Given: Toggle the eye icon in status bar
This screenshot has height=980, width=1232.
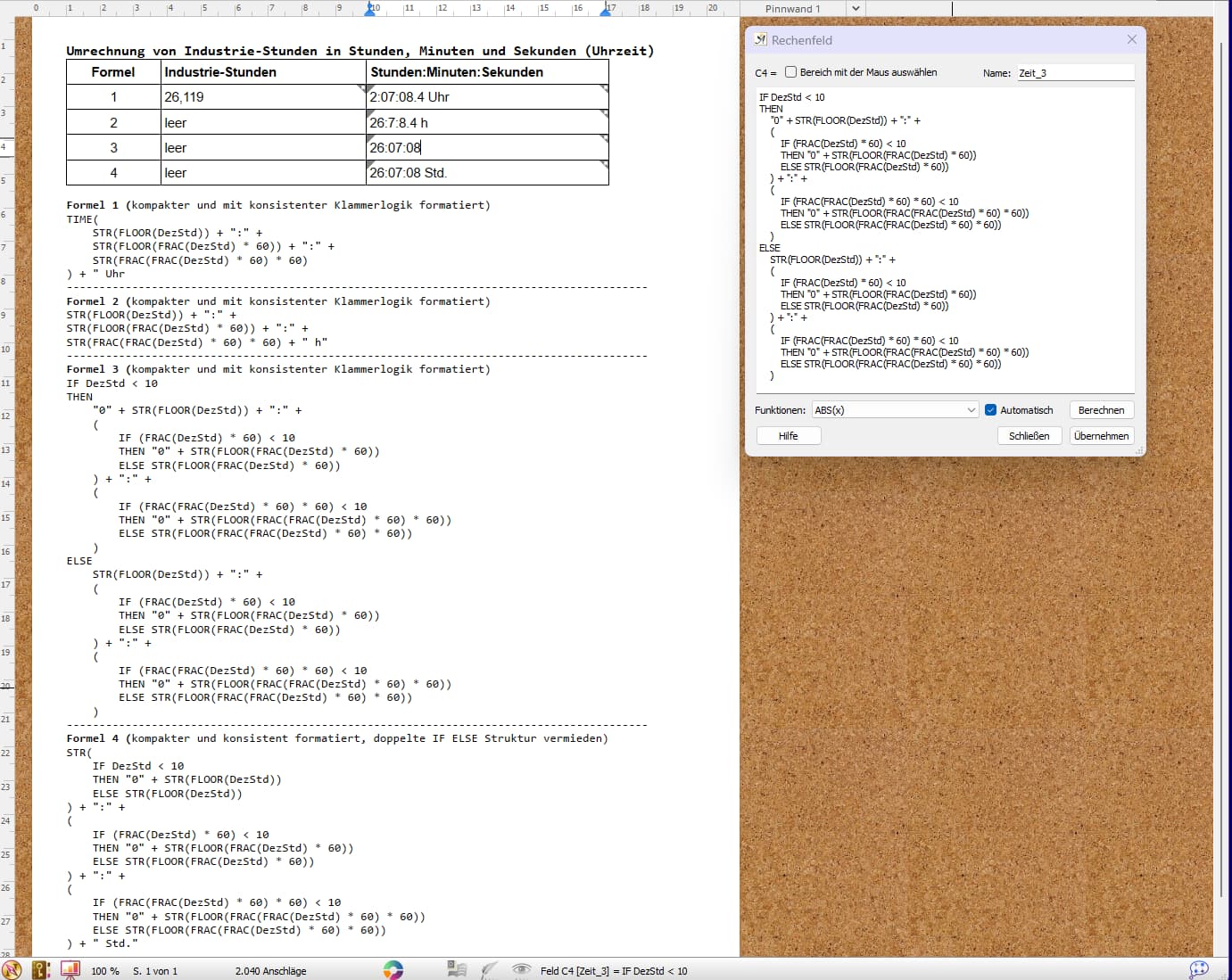Looking at the screenshot, I should pos(521,970).
